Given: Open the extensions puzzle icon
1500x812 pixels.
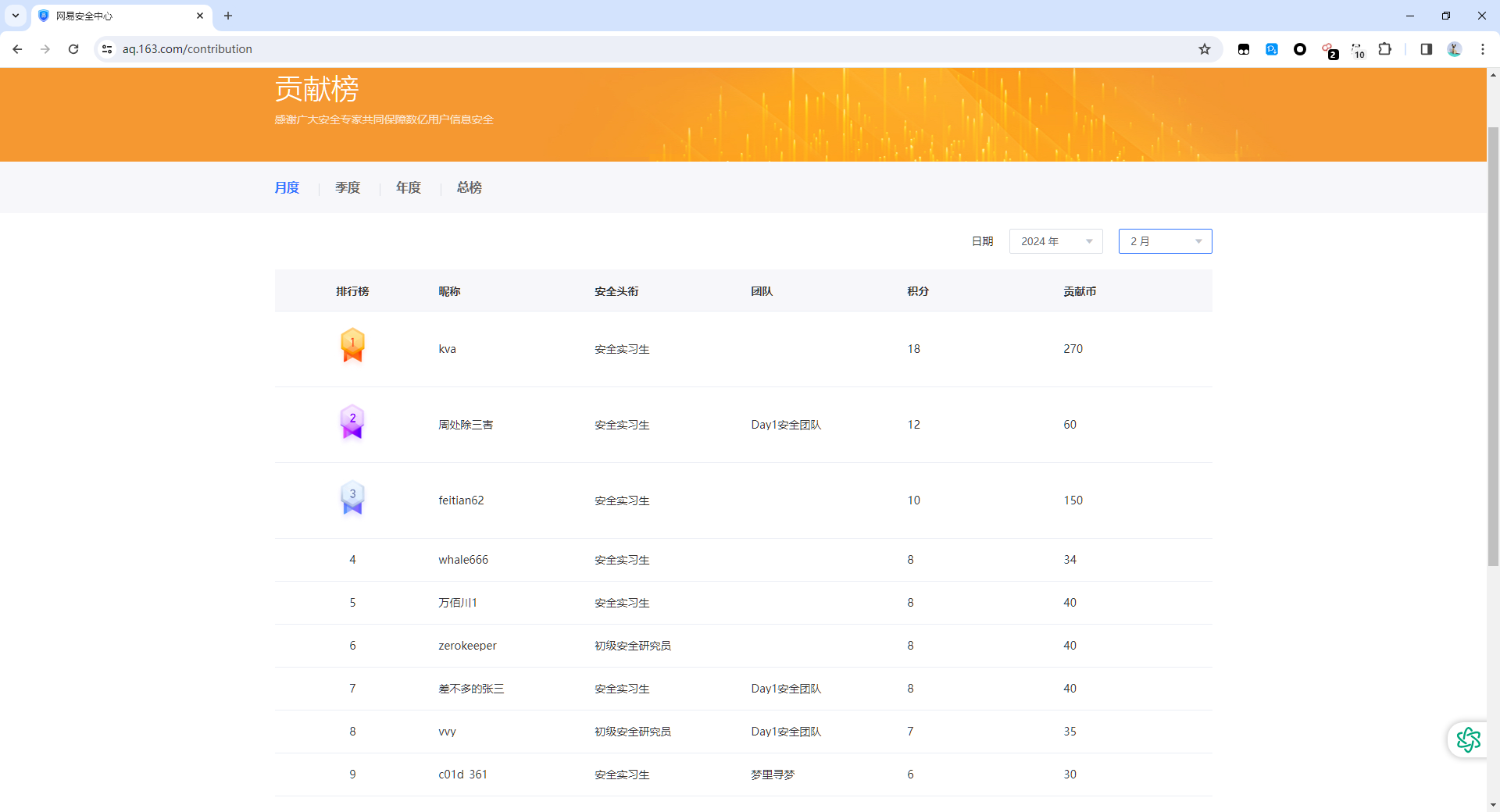Looking at the screenshot, I should point(1384,49).
